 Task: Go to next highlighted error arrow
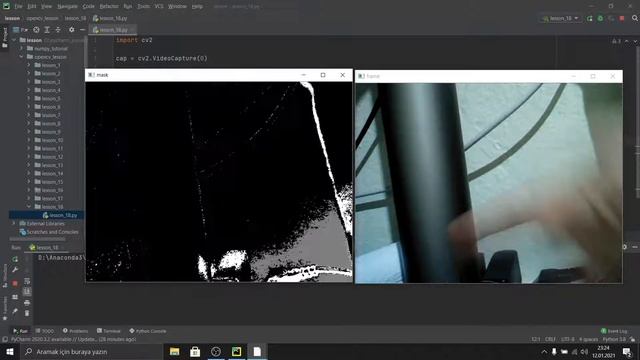coord(635,41)
